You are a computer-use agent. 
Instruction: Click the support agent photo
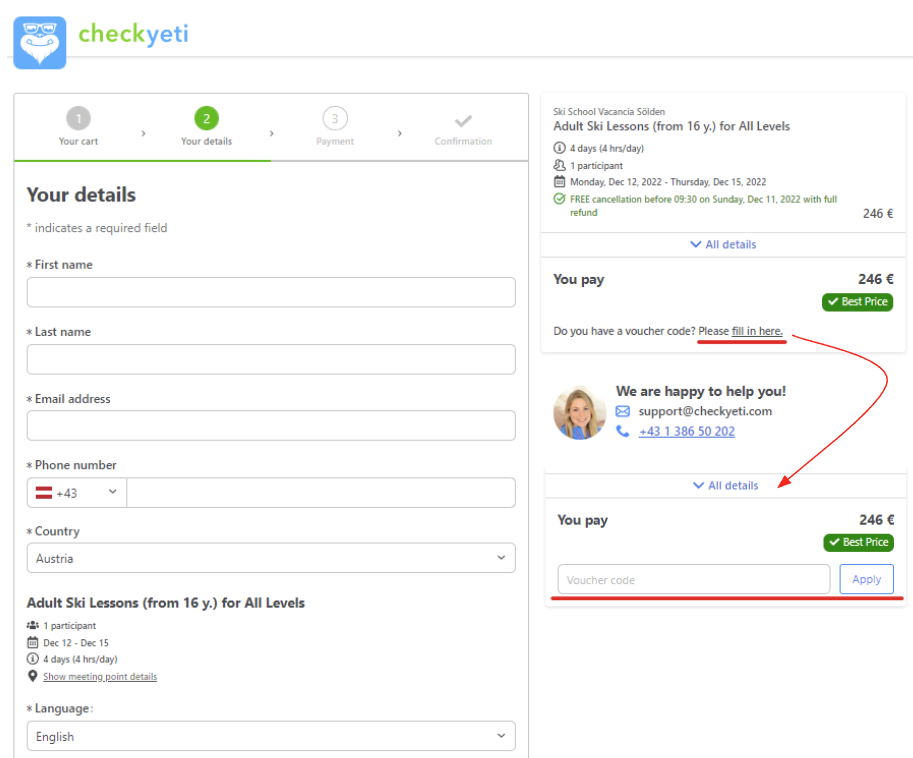click(579, 413)
